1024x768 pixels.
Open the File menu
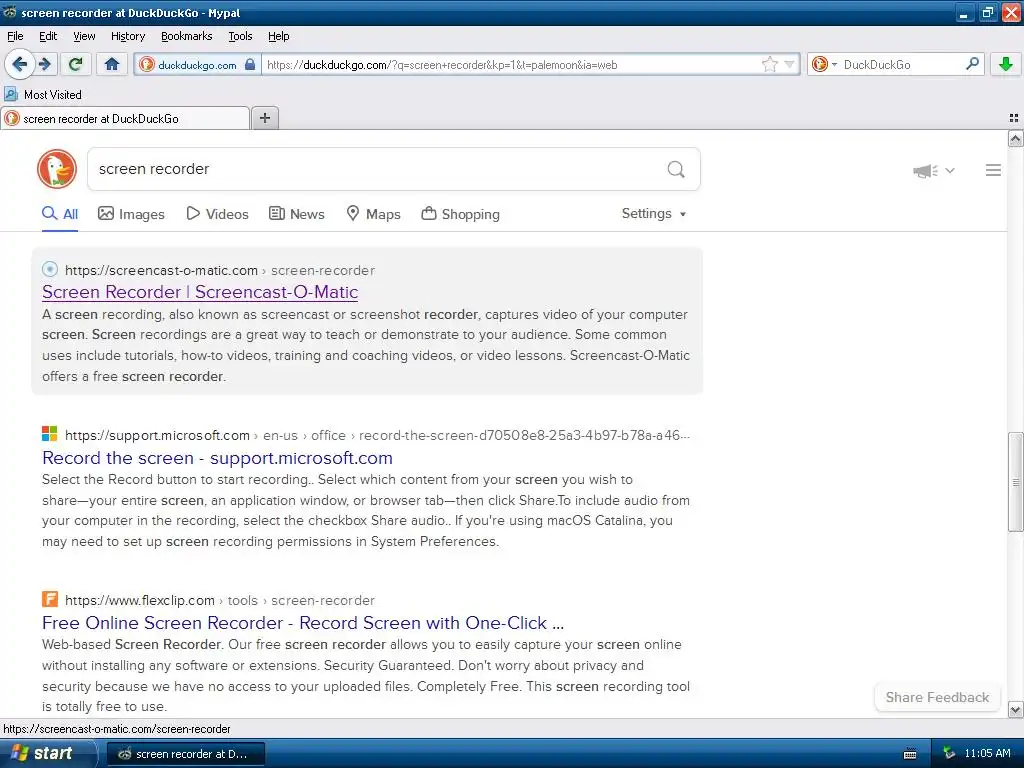point(15,36)
